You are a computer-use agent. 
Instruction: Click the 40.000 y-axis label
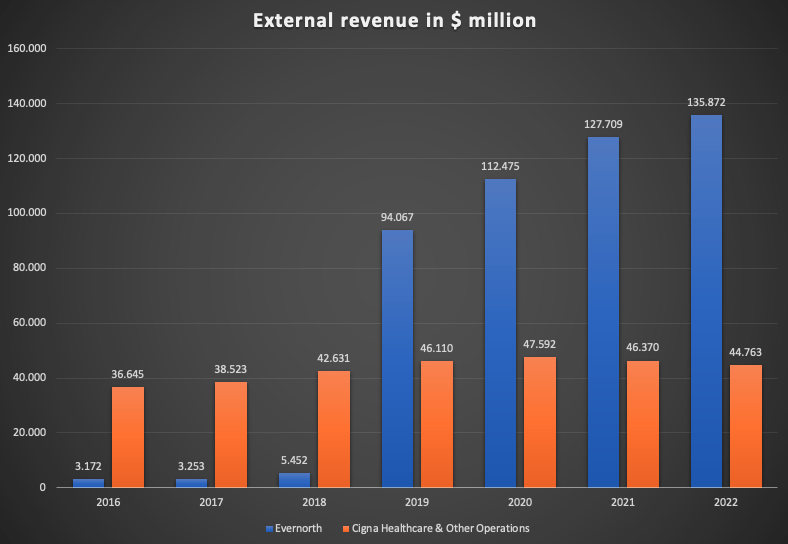pyautogui.click(x=30, y=377)
